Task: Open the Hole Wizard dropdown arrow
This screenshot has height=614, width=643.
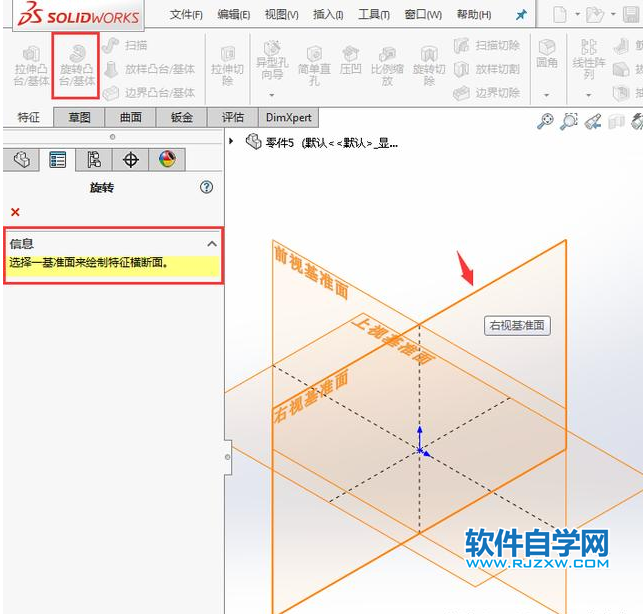Action: coord(271,95)
